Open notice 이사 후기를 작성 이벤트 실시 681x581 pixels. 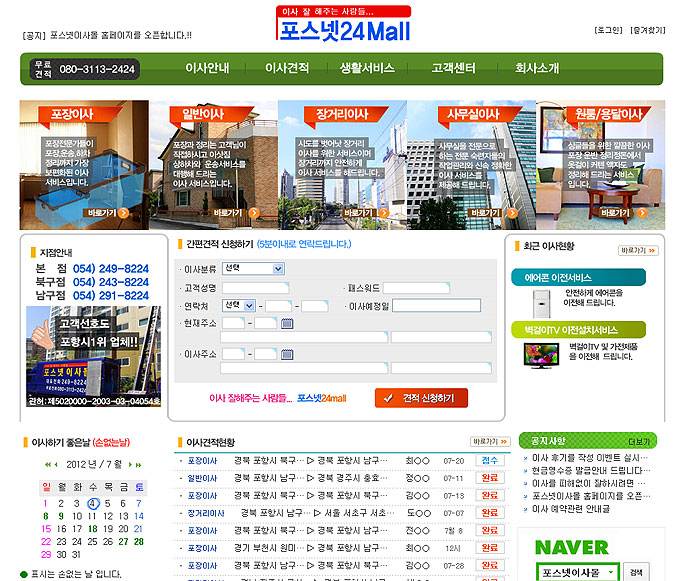(x=590, y=458)
